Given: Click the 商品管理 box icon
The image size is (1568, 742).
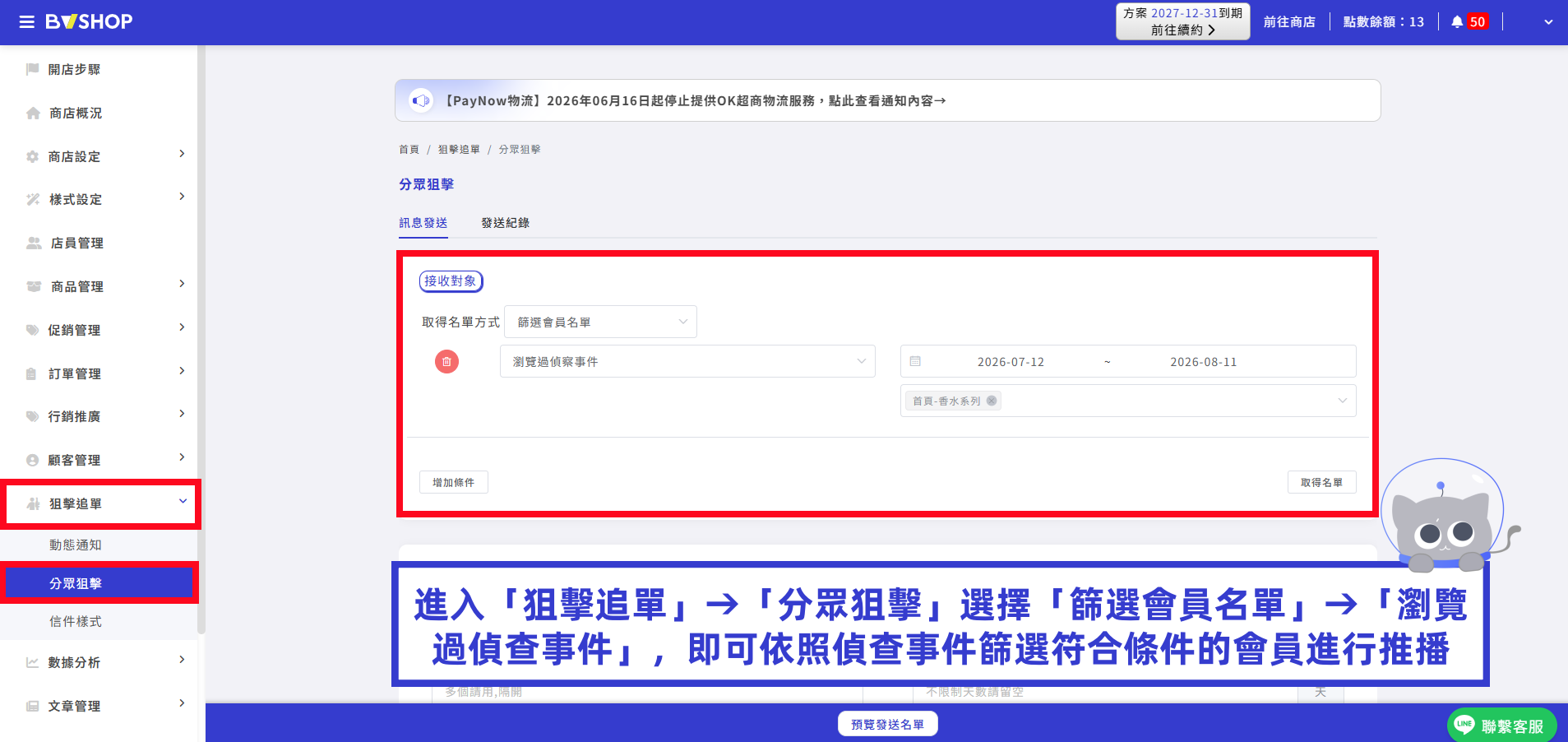Looking at the screenshot, I should (x=34, y=286).
